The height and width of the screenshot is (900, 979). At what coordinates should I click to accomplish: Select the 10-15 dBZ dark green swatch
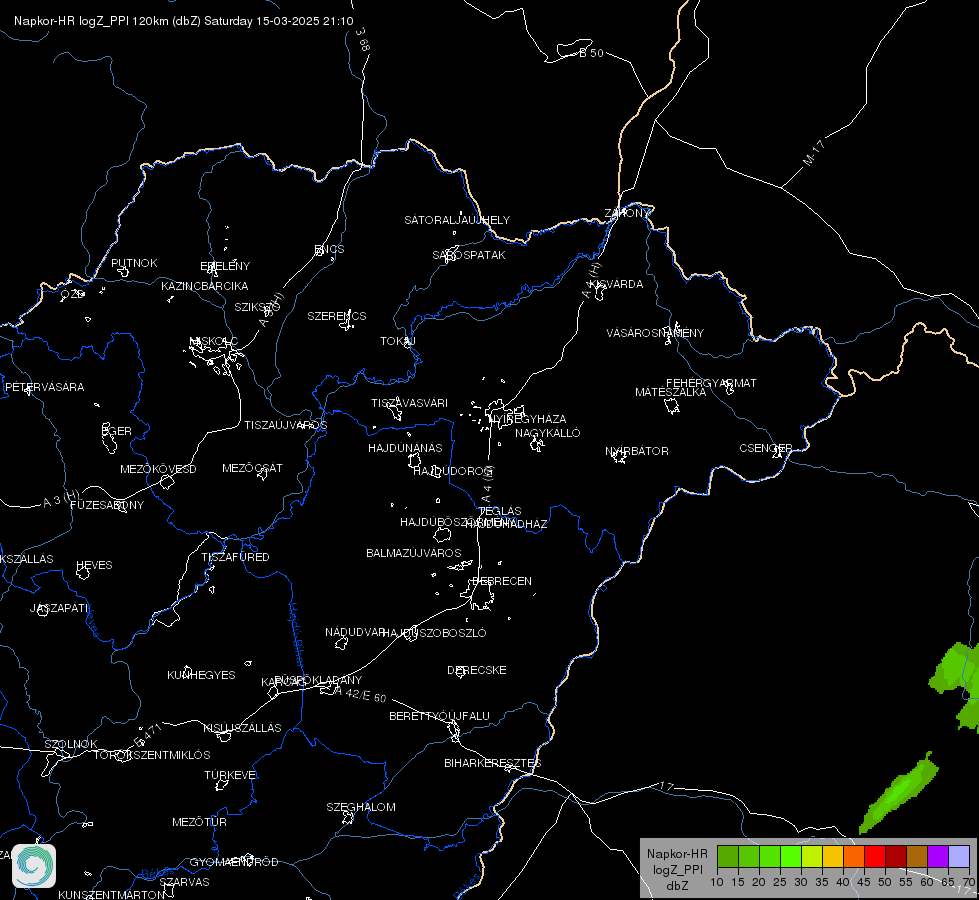[x=727, y=857]
